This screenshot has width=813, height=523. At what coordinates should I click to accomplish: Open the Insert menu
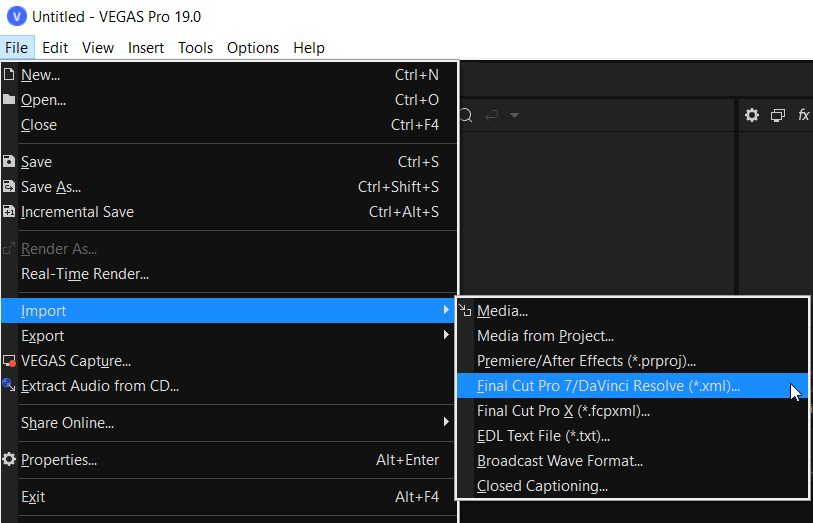coord(146,48)
